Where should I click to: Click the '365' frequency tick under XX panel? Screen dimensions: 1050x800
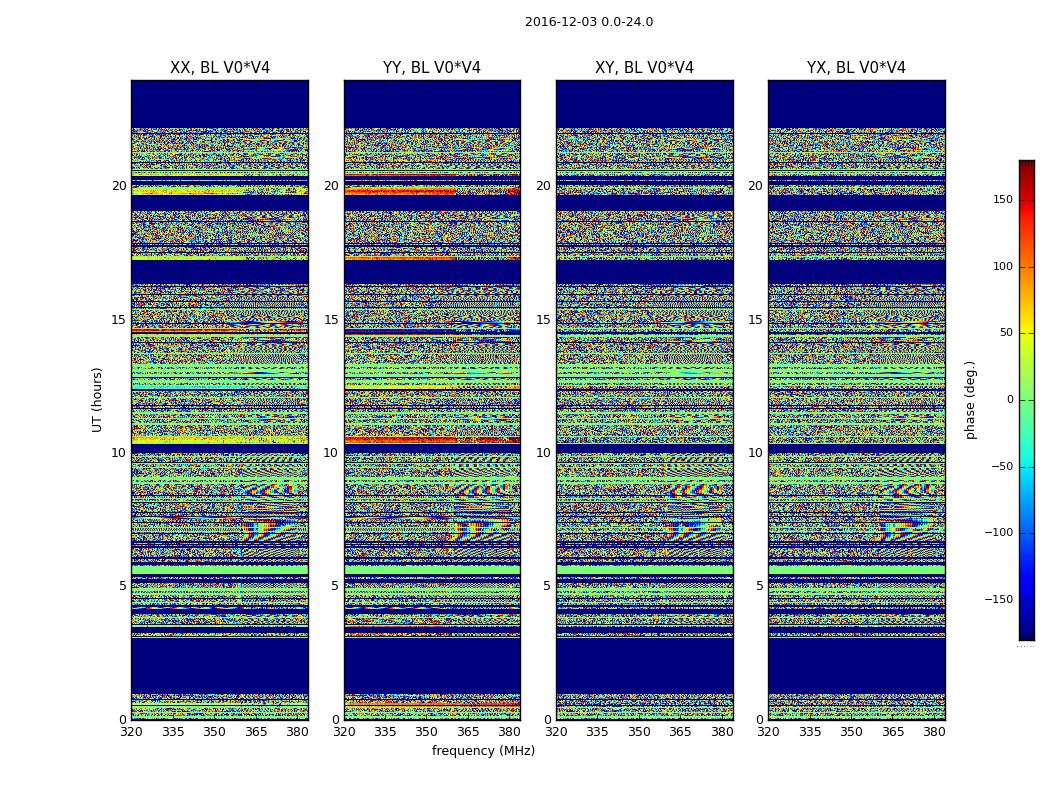(x=256, y=732)
